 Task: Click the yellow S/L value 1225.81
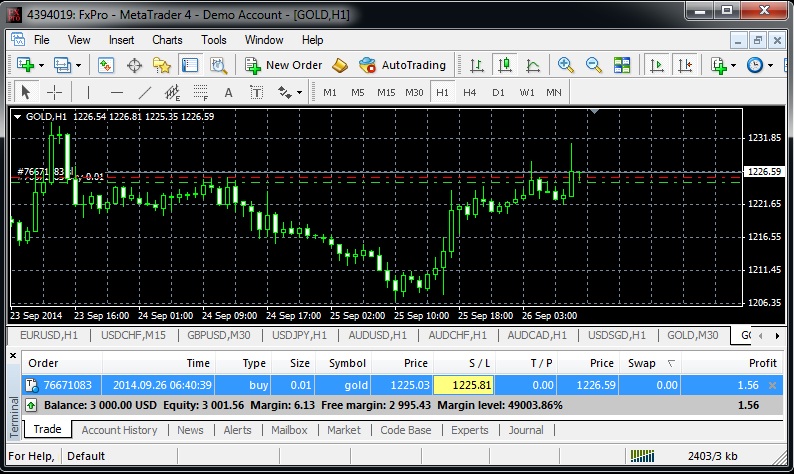tap(465, 384)
